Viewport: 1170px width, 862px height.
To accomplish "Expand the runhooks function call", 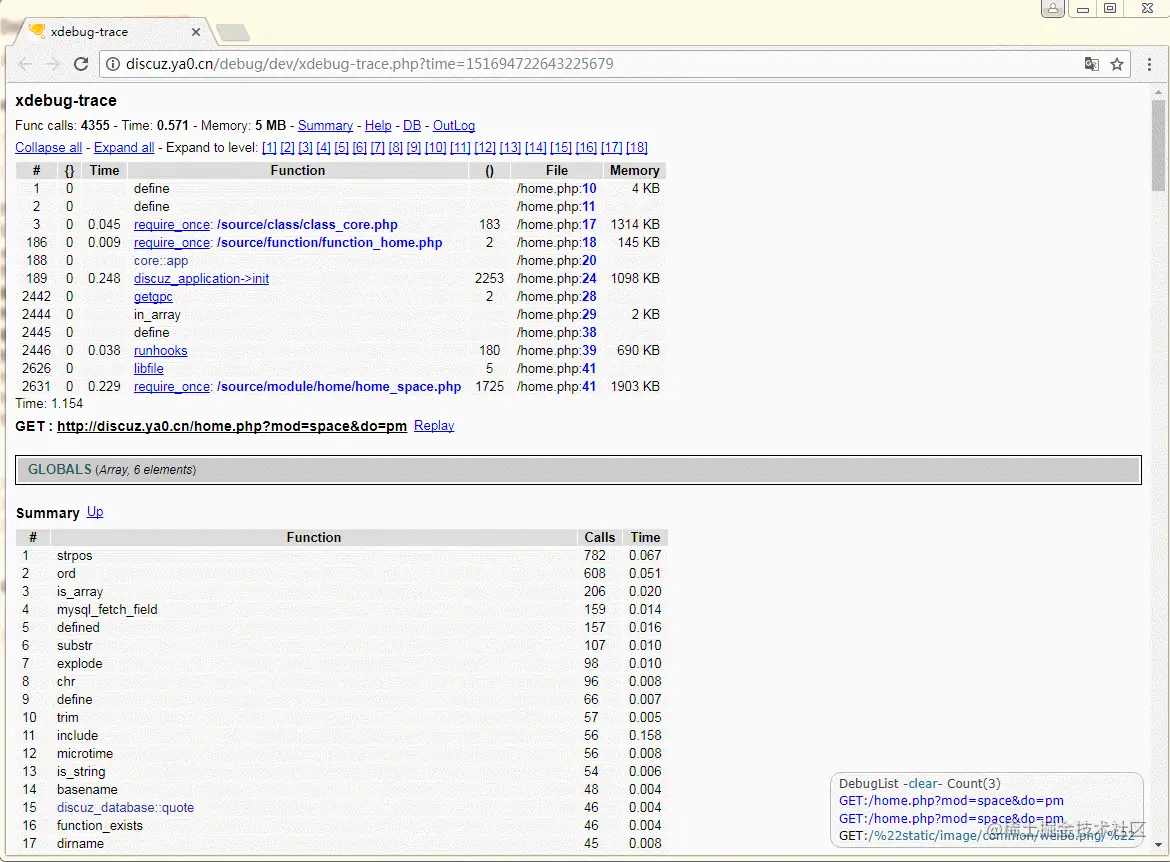I will coord(160,350).
